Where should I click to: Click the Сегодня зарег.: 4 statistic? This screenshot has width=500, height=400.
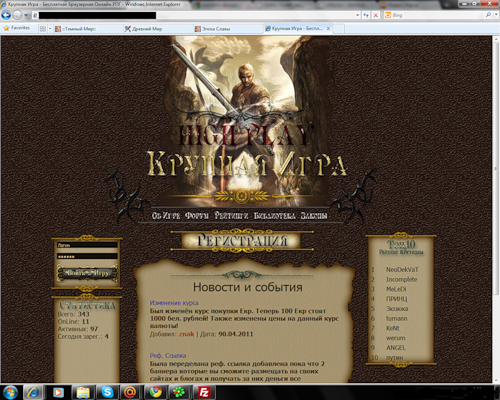[83, 336]
